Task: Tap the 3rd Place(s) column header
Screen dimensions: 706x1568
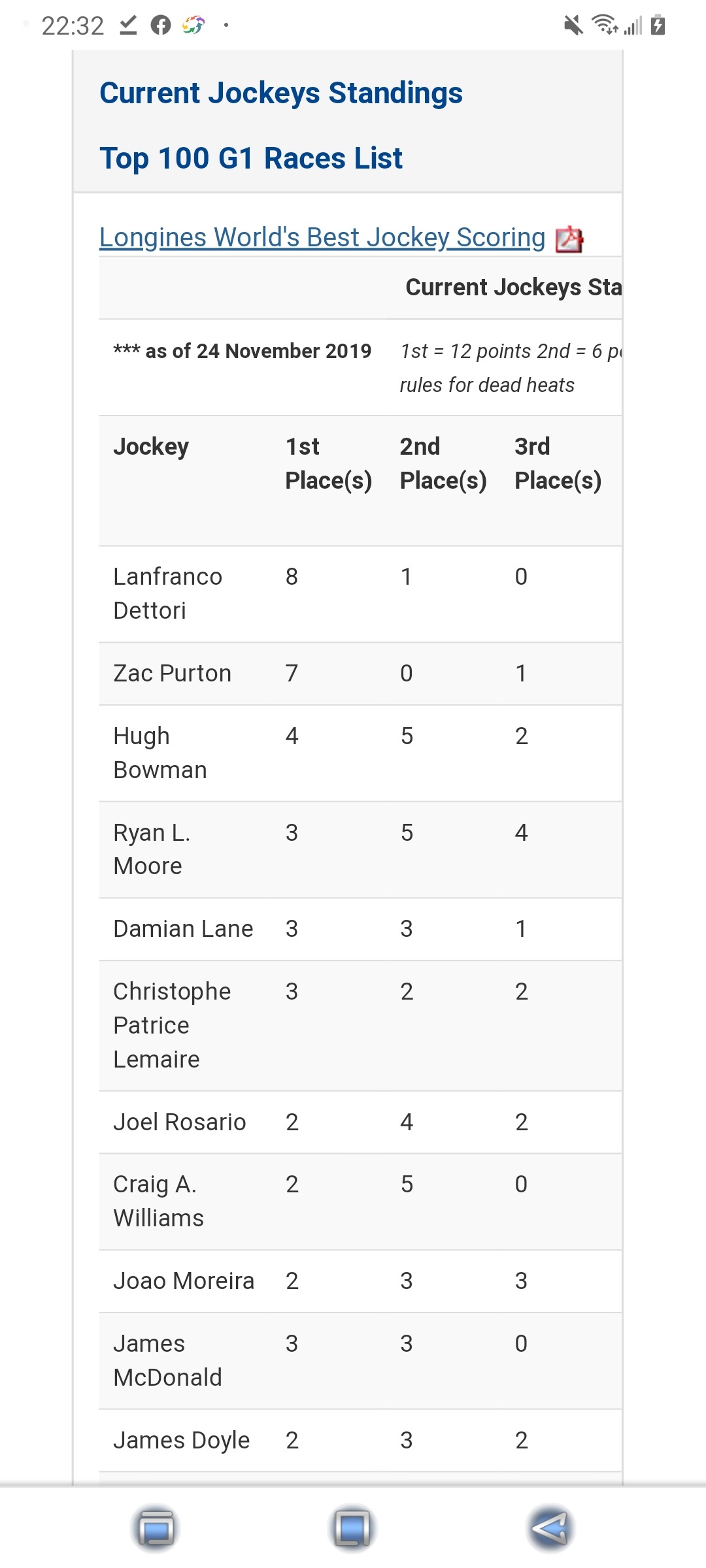Action: click(558, 464)
